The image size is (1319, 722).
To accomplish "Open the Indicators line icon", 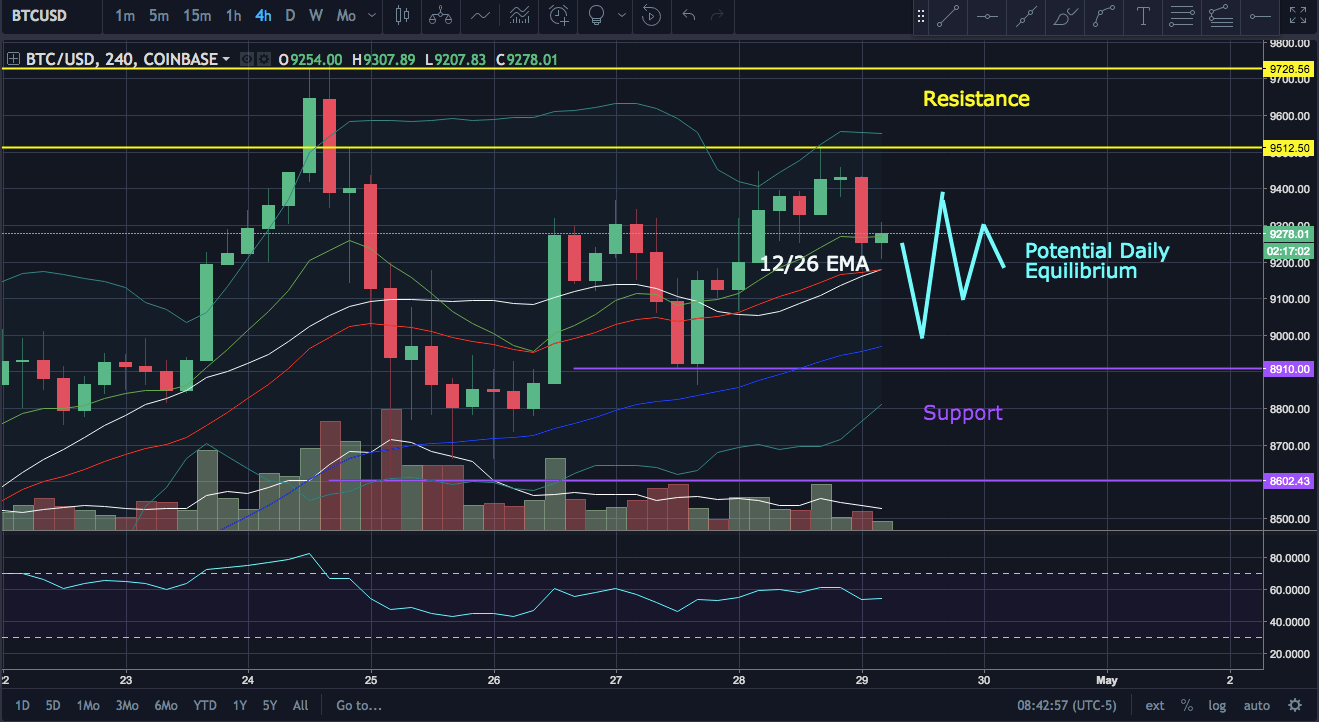I will pyautogui.click(x=481, y=15).
